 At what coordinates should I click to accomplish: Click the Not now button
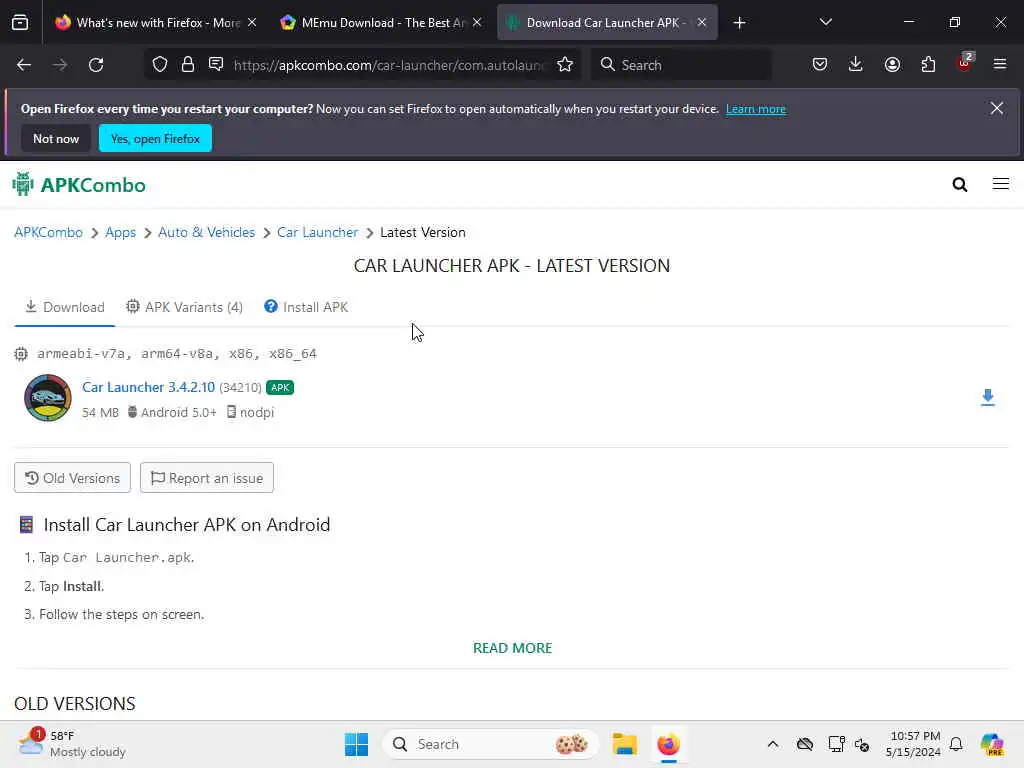[56, 138]
